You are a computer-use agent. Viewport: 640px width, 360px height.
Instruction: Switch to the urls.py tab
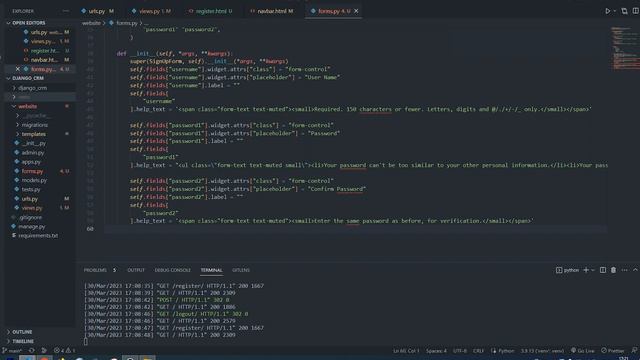pyautogui.click(x=97, y=11)
